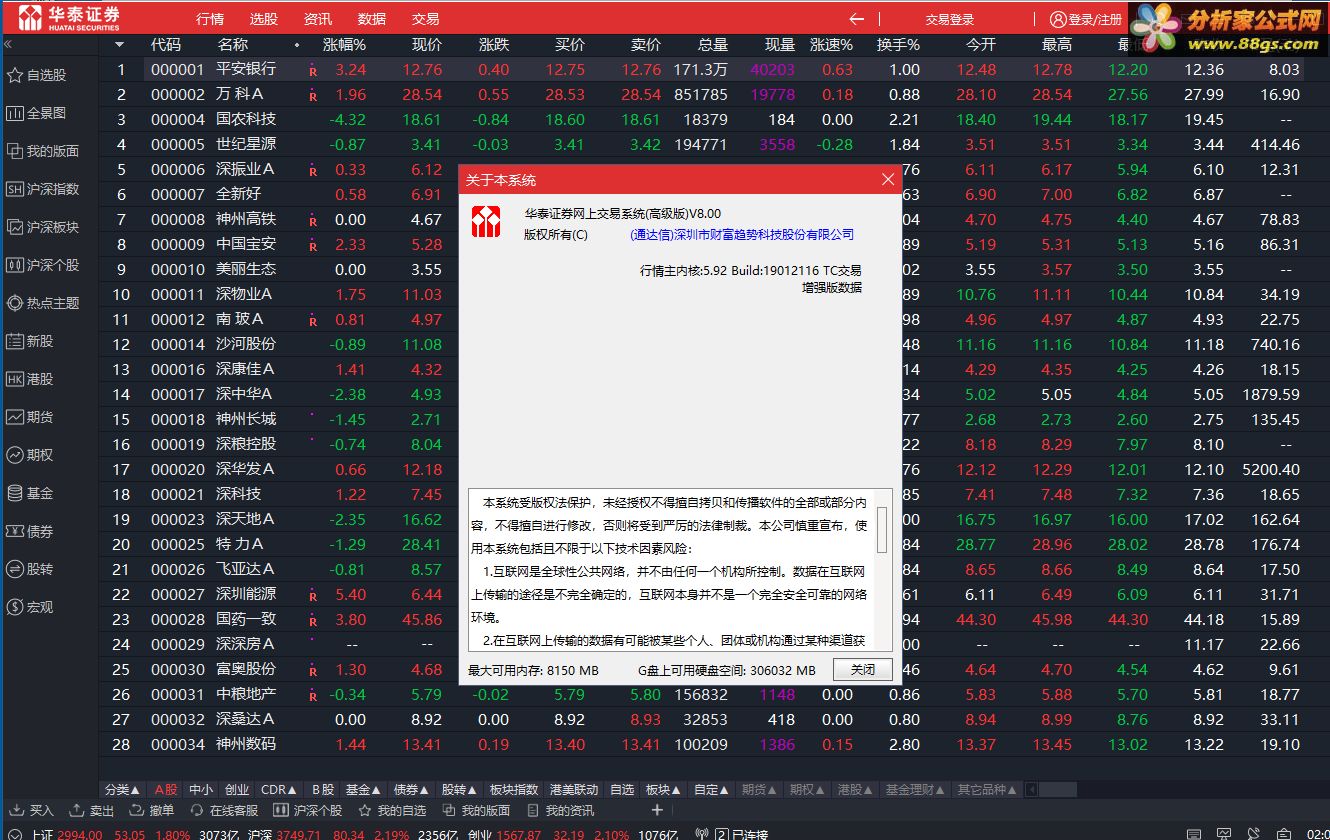Select the 港美联动 tab

[x=574, y=790]
